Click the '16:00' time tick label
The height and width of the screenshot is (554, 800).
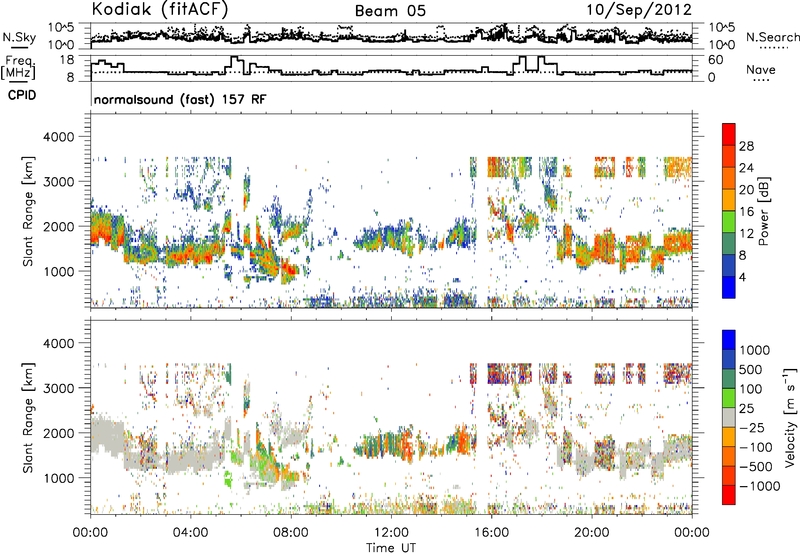click(x=491, y=533)
